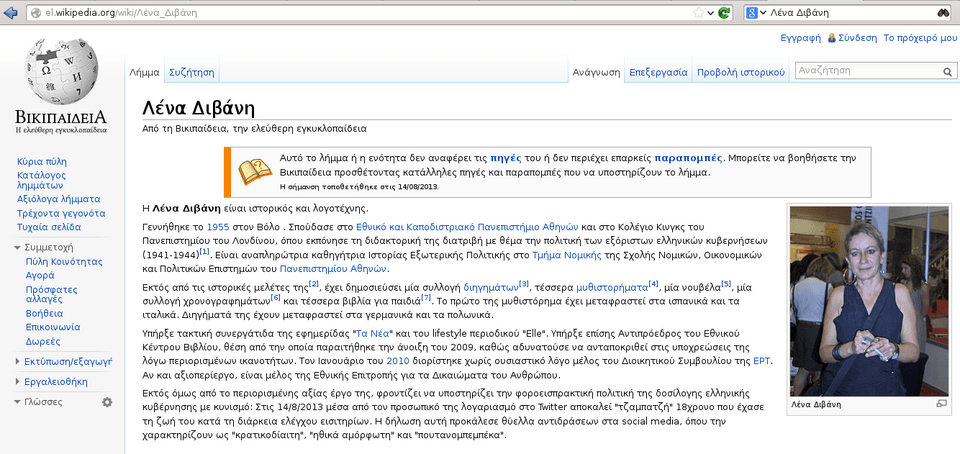Open the address bar history dropdown arrow
The height and width of the screenshot is (454, 960).
711,13
